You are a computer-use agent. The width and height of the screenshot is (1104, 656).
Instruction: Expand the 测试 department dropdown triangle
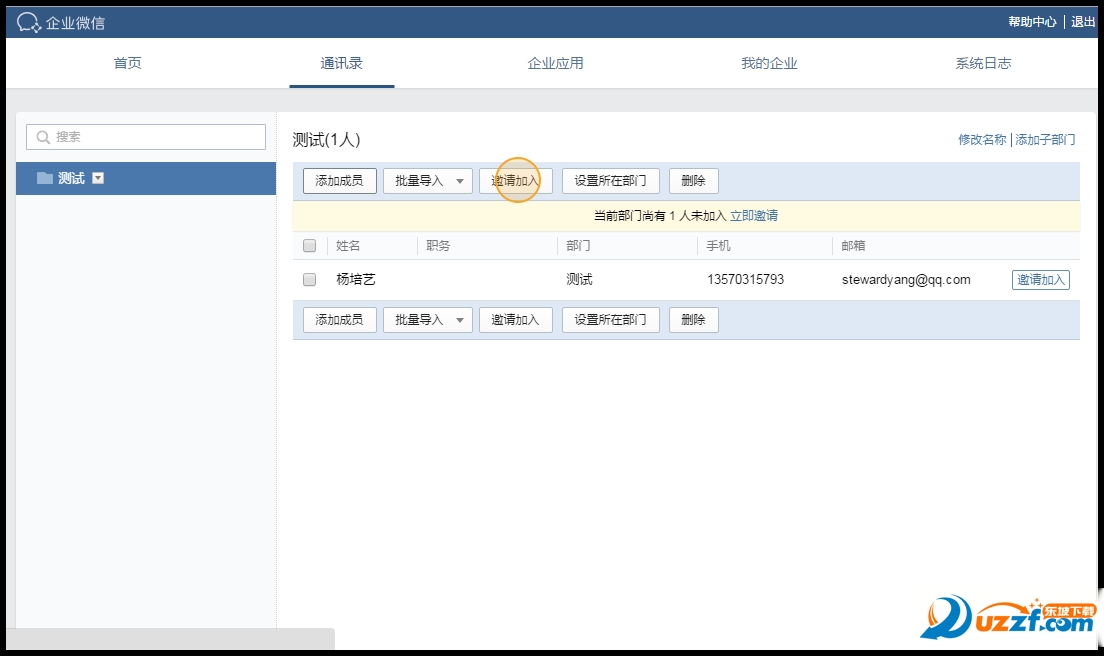pos(97,178)
